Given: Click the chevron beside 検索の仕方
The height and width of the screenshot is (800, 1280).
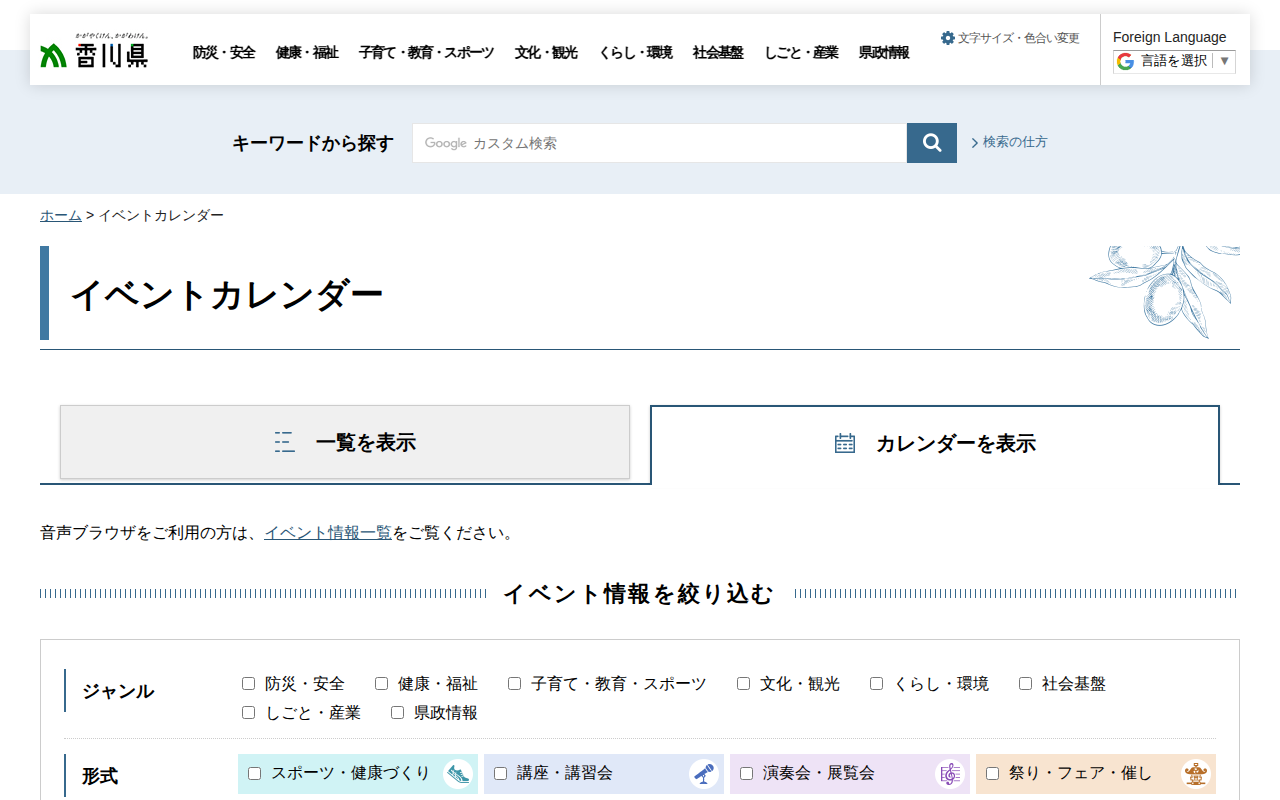Looking at the screenshot, I should pos(975,143).
